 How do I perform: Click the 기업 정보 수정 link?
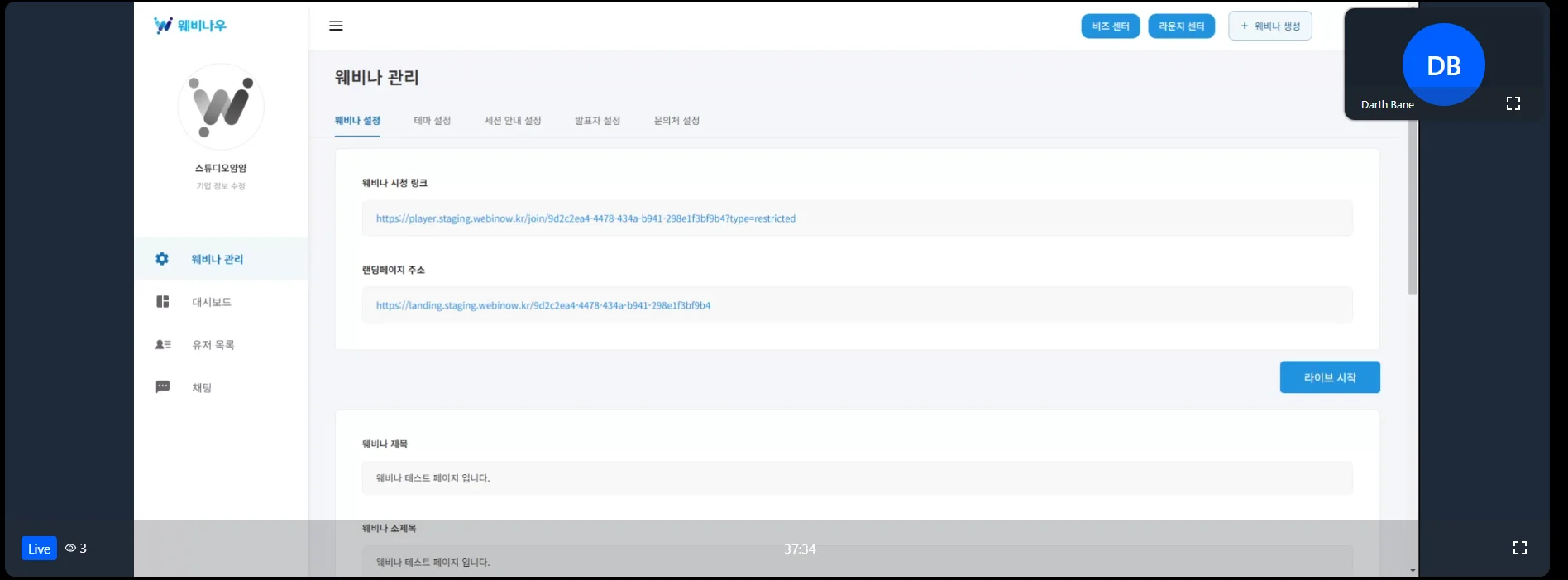pos(221,186)
